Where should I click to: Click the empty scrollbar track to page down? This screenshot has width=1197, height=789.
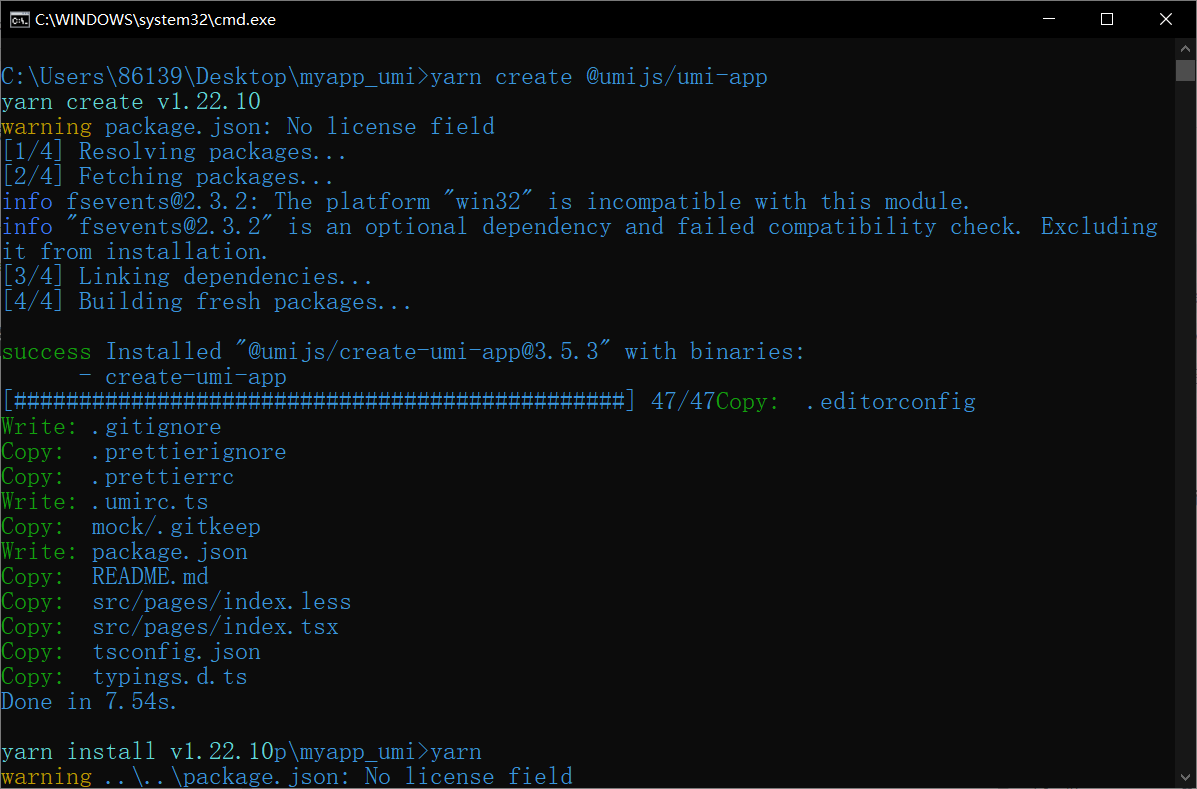coord(1184,400)
